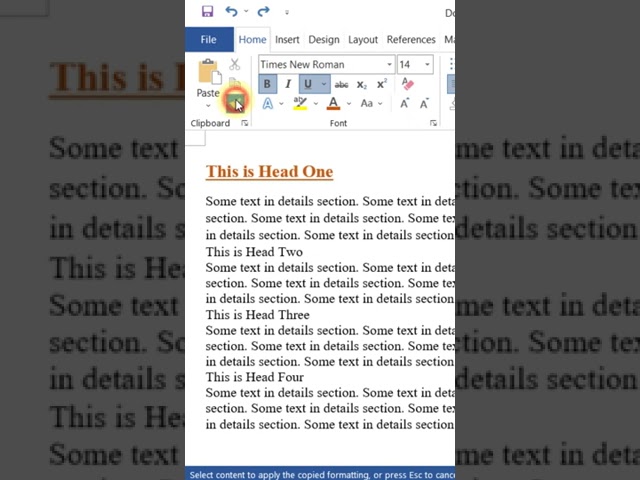Save the document with the floppy disk icon
The image size is (640, 480).
coord(207,11)
